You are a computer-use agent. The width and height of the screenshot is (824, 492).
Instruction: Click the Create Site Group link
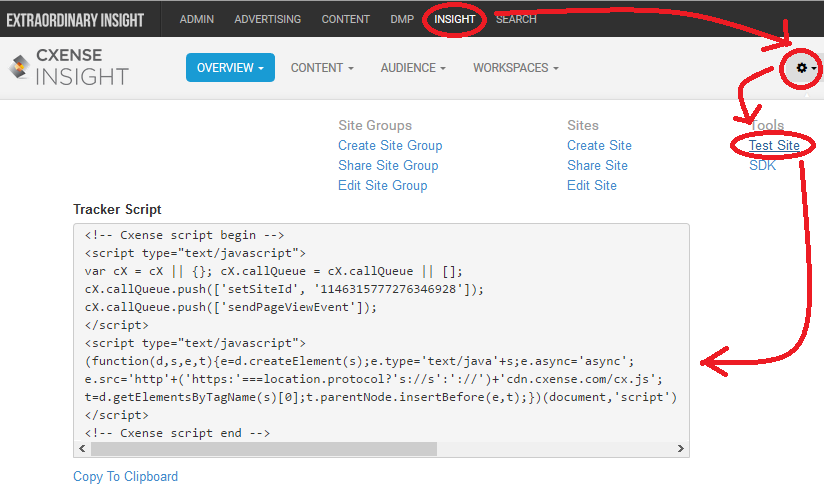click(390, 146)
